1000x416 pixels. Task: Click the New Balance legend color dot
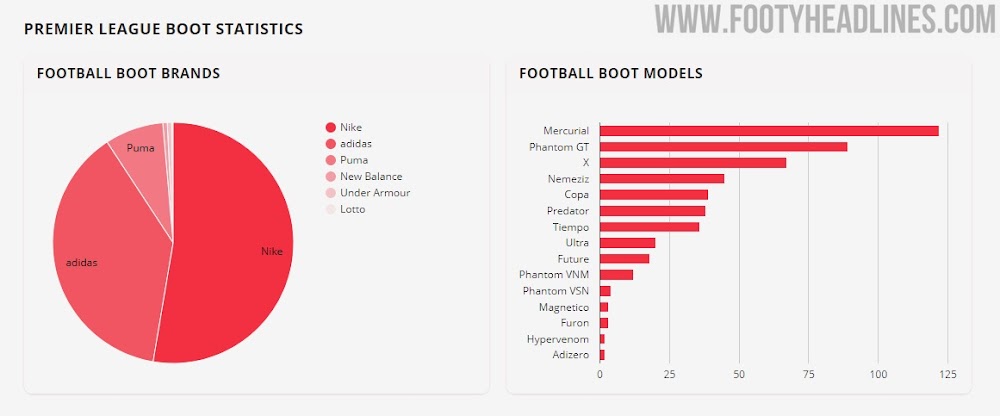[330, 176]
